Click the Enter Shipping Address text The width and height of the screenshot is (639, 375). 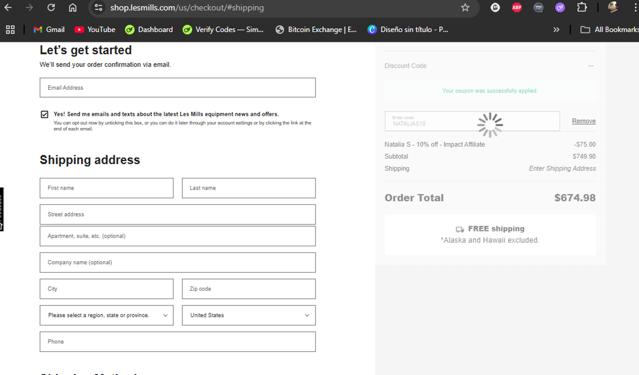[562, 168]
